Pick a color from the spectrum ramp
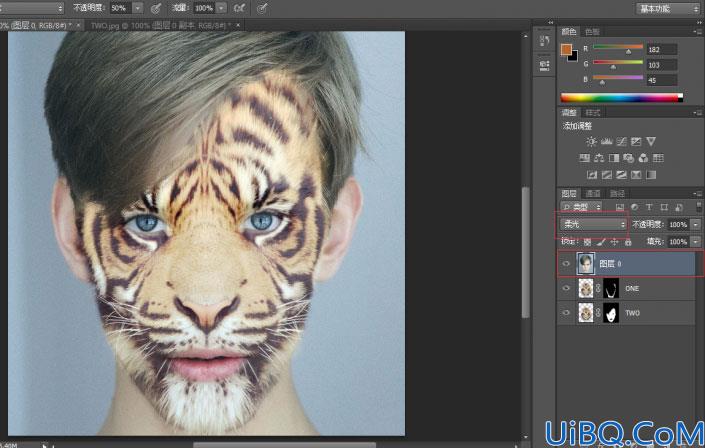The image size is (705, 448). pos(621,98)
